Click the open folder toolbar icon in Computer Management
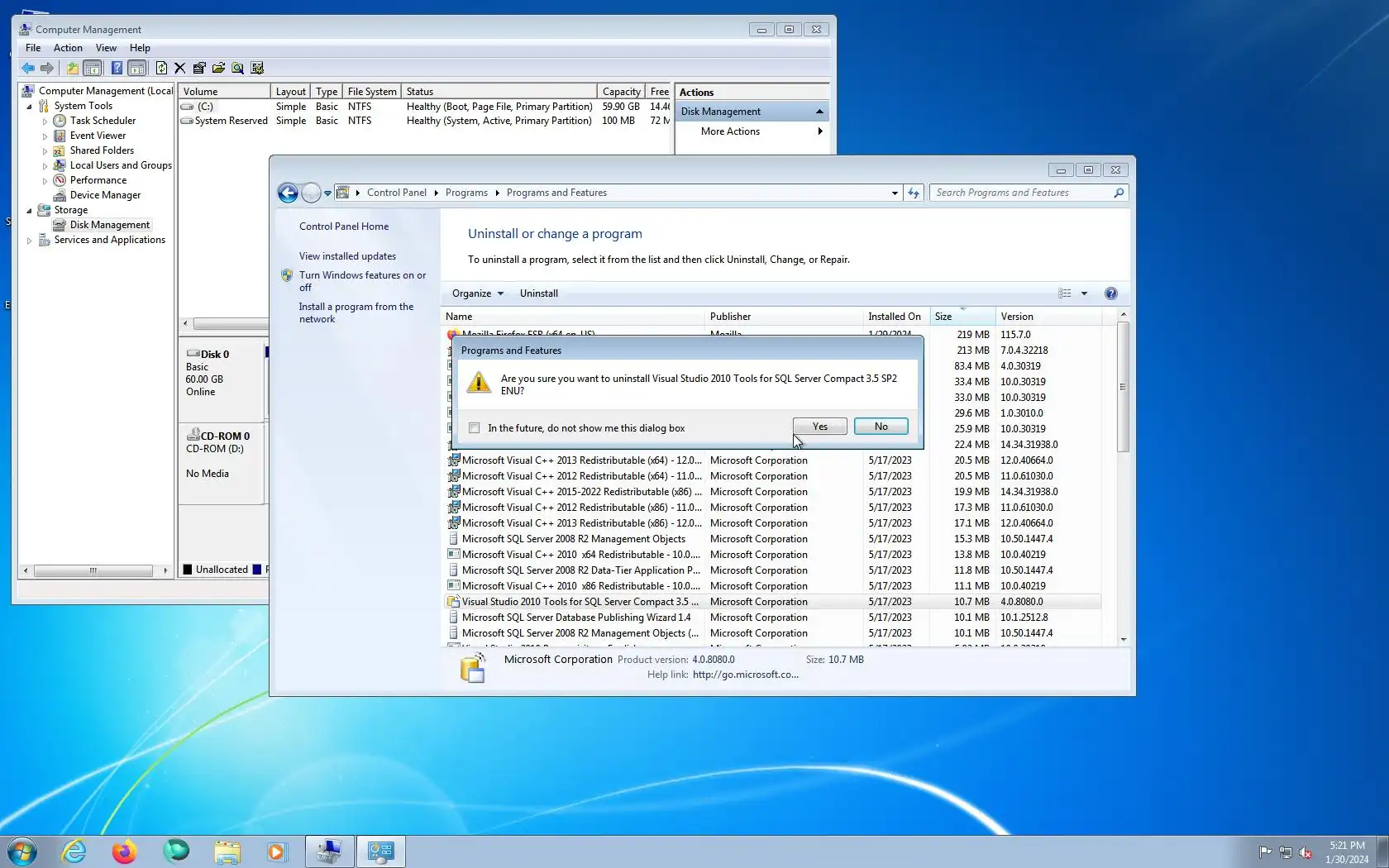This screenshot has width=1389, height=868. click(218, 68)
